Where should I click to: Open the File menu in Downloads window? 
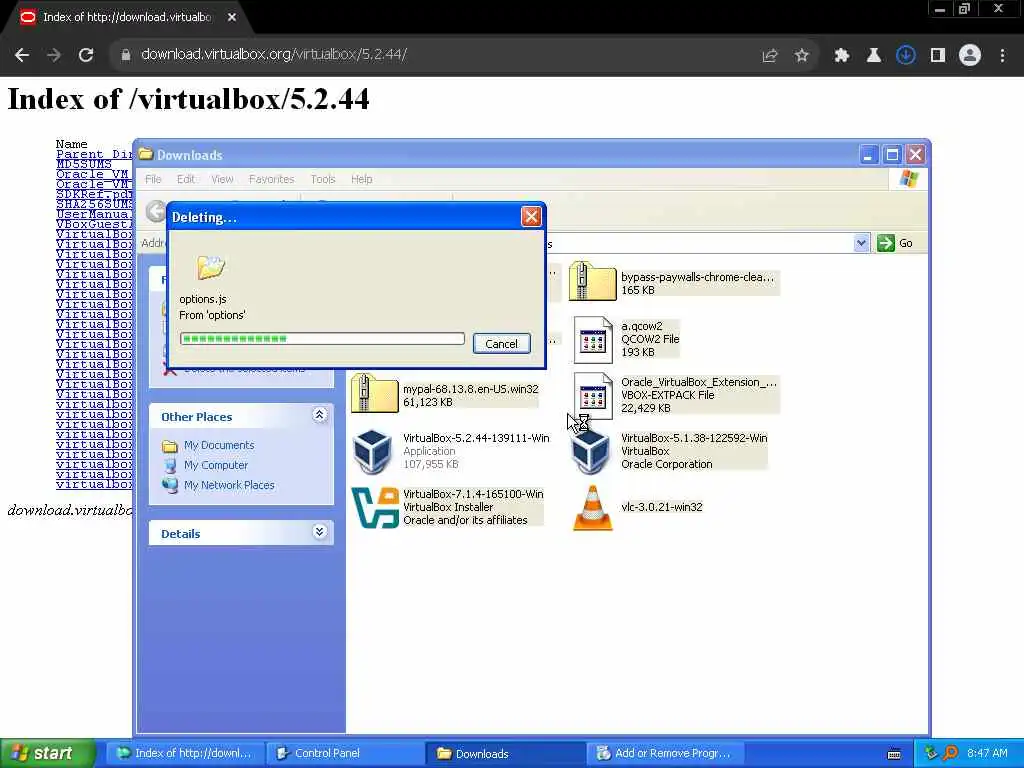[x=153, y=179]
